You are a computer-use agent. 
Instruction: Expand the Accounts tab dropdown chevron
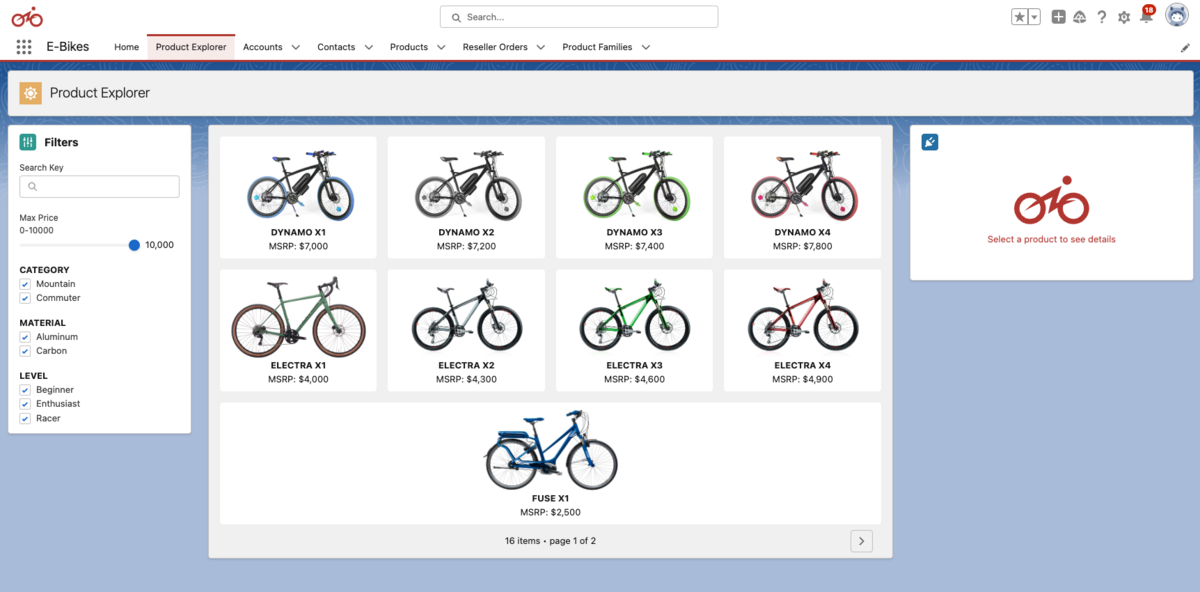pos(296,47)
